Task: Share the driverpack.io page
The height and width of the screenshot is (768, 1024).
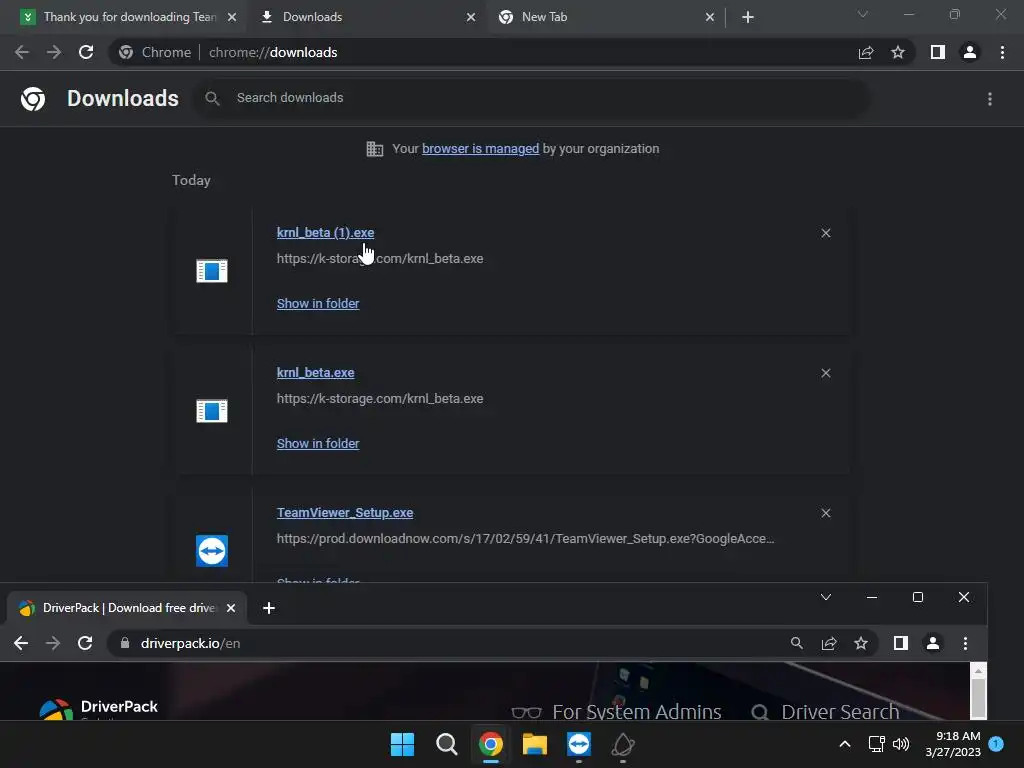Action: [x=829, y=643]
